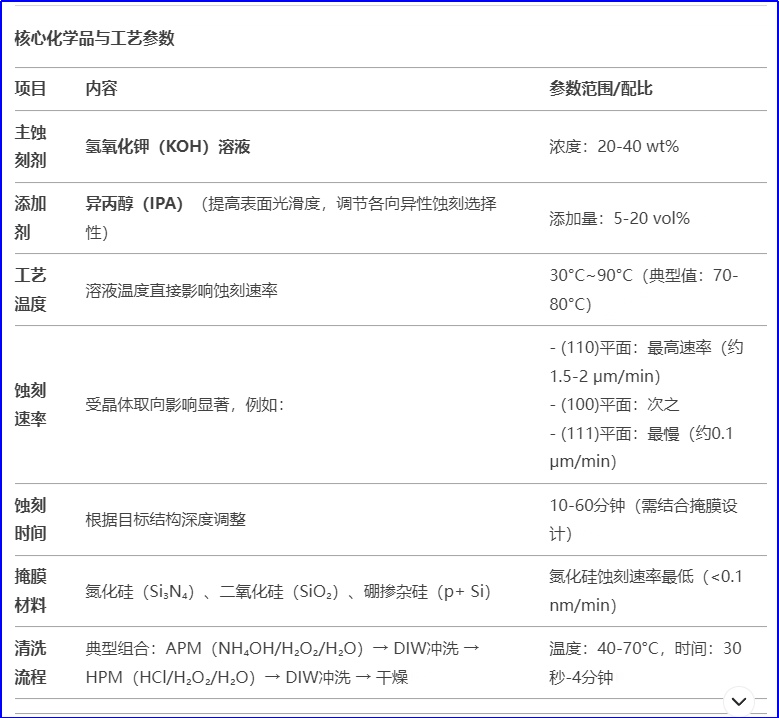Click text APM（NH₄OH/H₂O₂/H₂O）
Screen dimensions: 779x718
click(x=265, y=648)
